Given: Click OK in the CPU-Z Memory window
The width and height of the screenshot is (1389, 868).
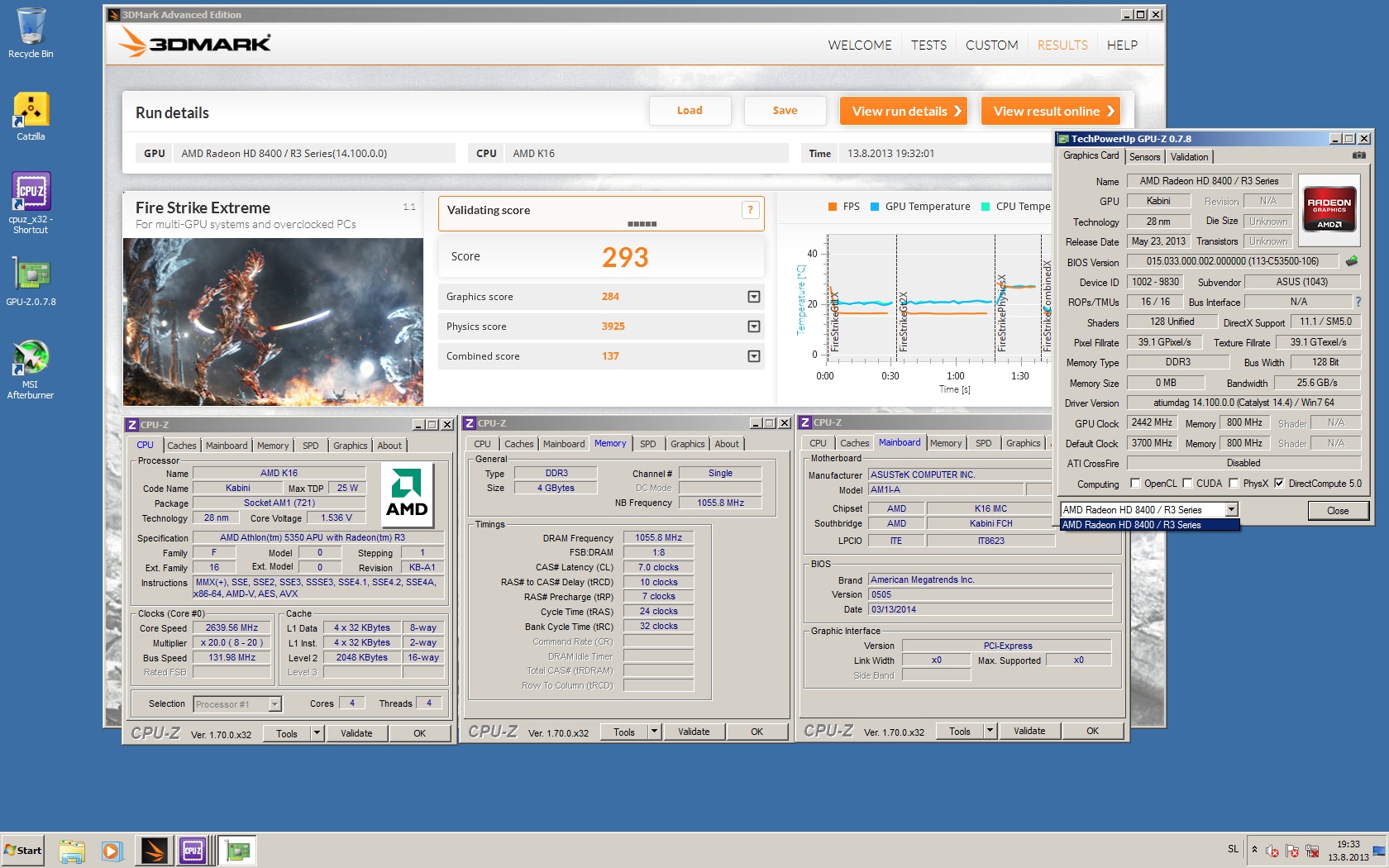Looking at the screenshot, I should 757,732.
